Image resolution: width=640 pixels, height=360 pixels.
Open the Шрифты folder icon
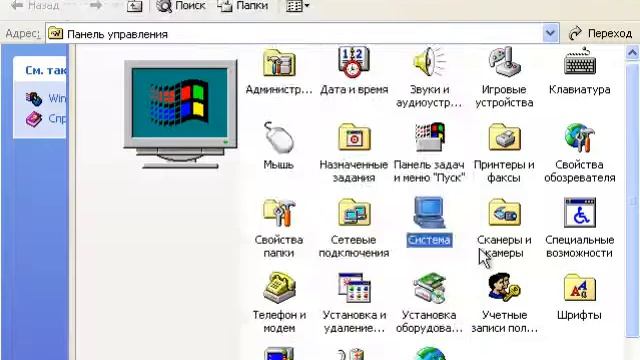[580, 288]
